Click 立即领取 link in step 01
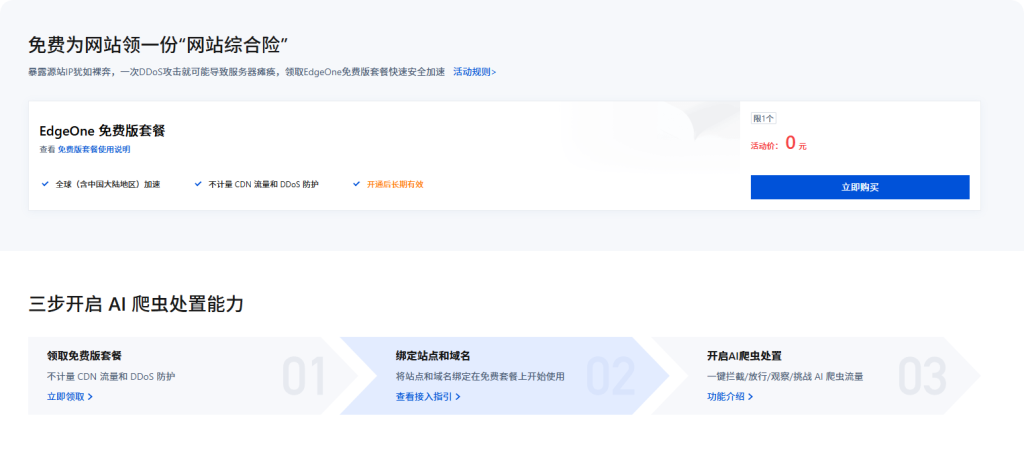1024x455 pixels. [70, 396]
